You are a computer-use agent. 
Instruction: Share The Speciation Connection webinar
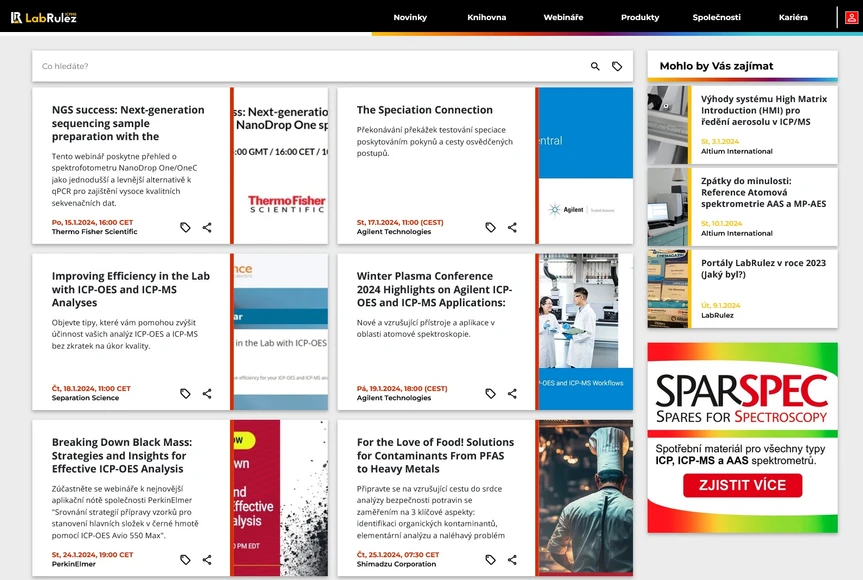click(512, 227)
